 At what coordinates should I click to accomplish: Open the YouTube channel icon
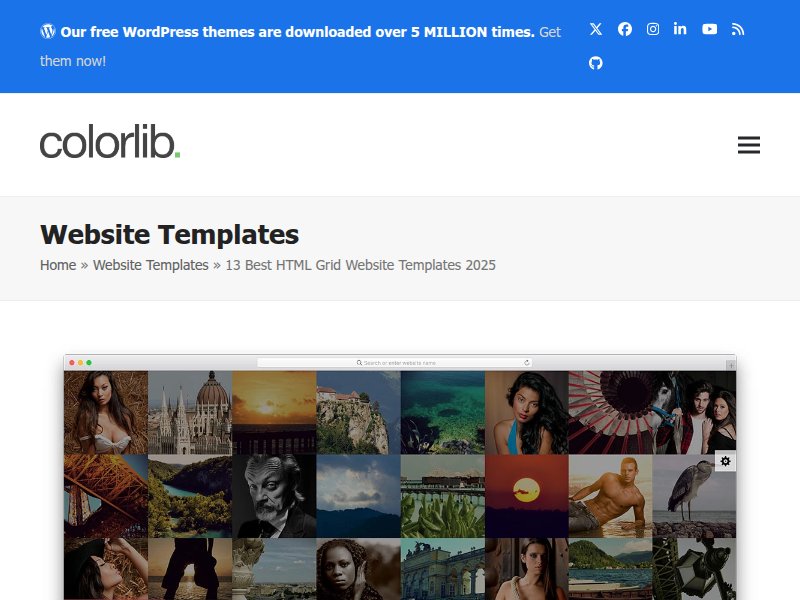coord(709,29)
